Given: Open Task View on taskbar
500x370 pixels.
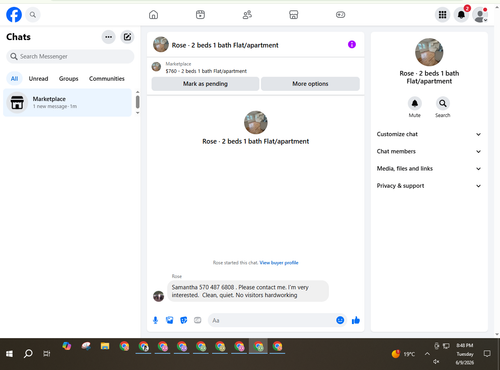Looking at the screenshot, I should point(47,354).
